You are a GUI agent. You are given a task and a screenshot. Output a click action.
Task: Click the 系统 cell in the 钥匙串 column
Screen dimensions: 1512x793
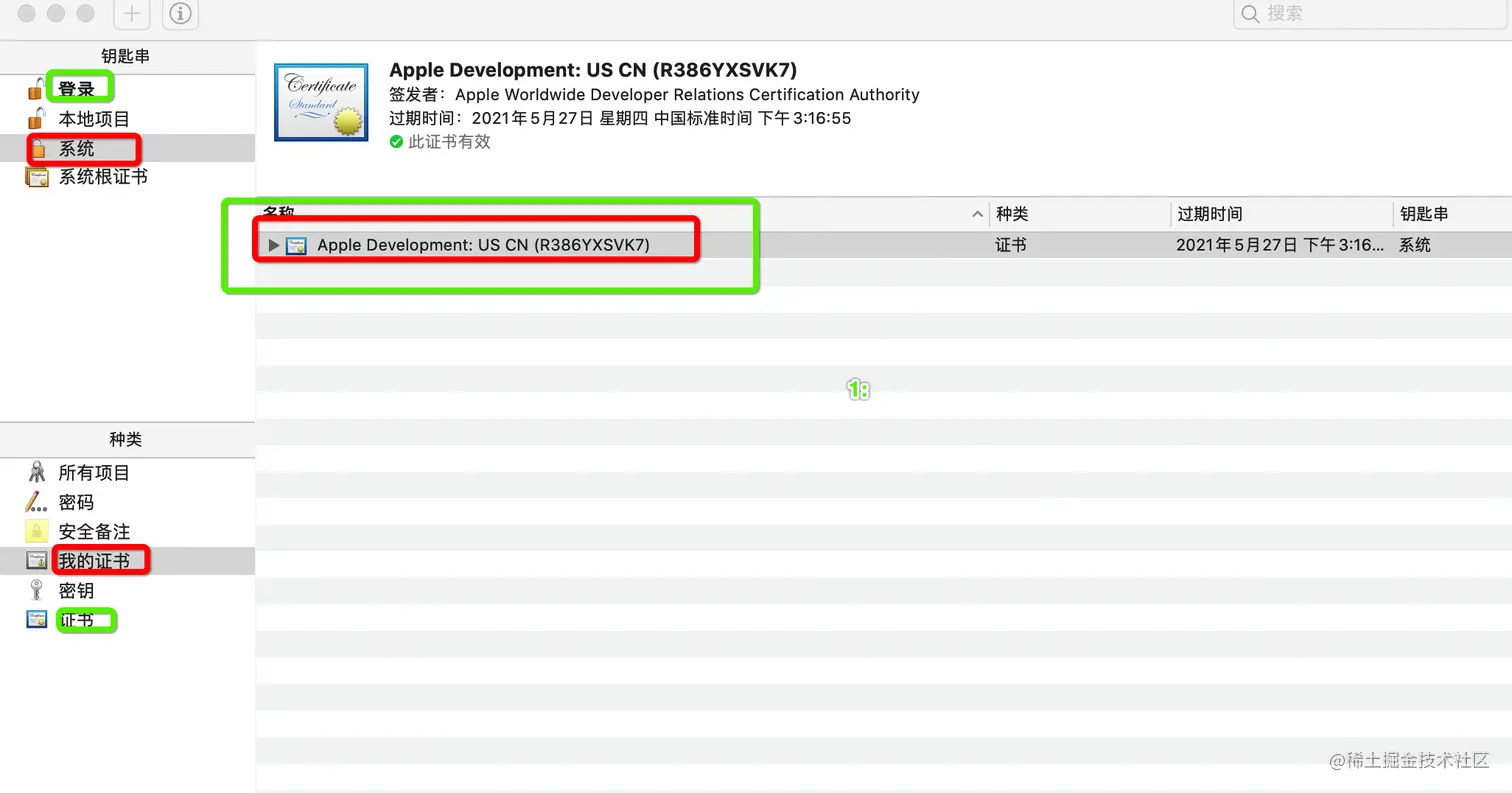(x=1415, y=245)
